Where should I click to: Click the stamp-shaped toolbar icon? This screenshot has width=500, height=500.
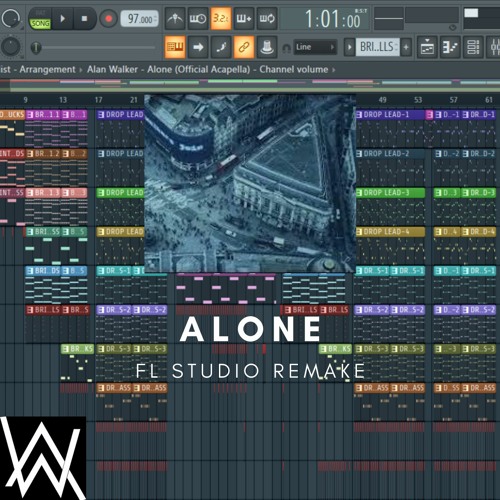[x=267, y=47]
